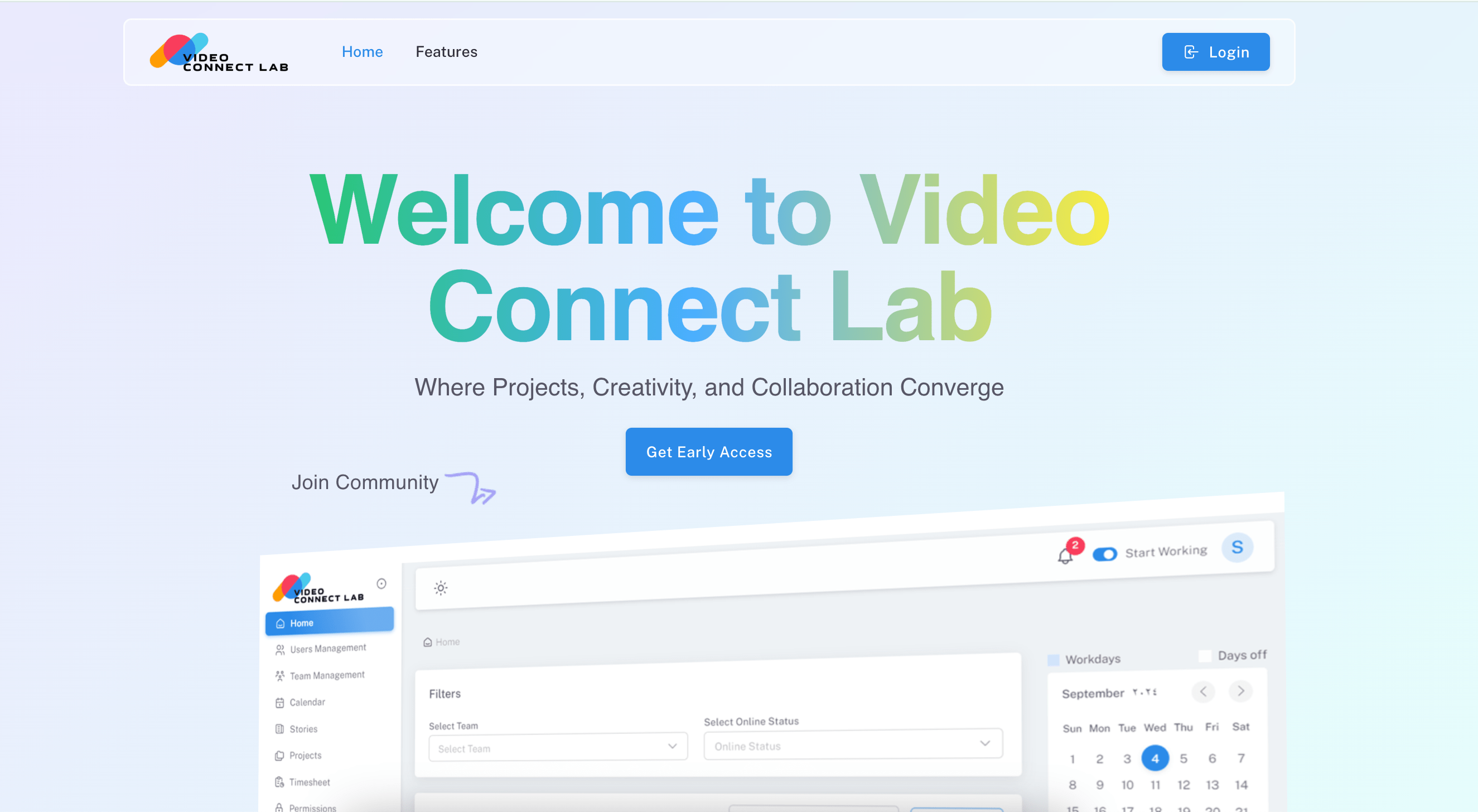Click the Stories sidebar icon
The width and height of the screenshot is (1478, 812).
click(x=279, y=729)
